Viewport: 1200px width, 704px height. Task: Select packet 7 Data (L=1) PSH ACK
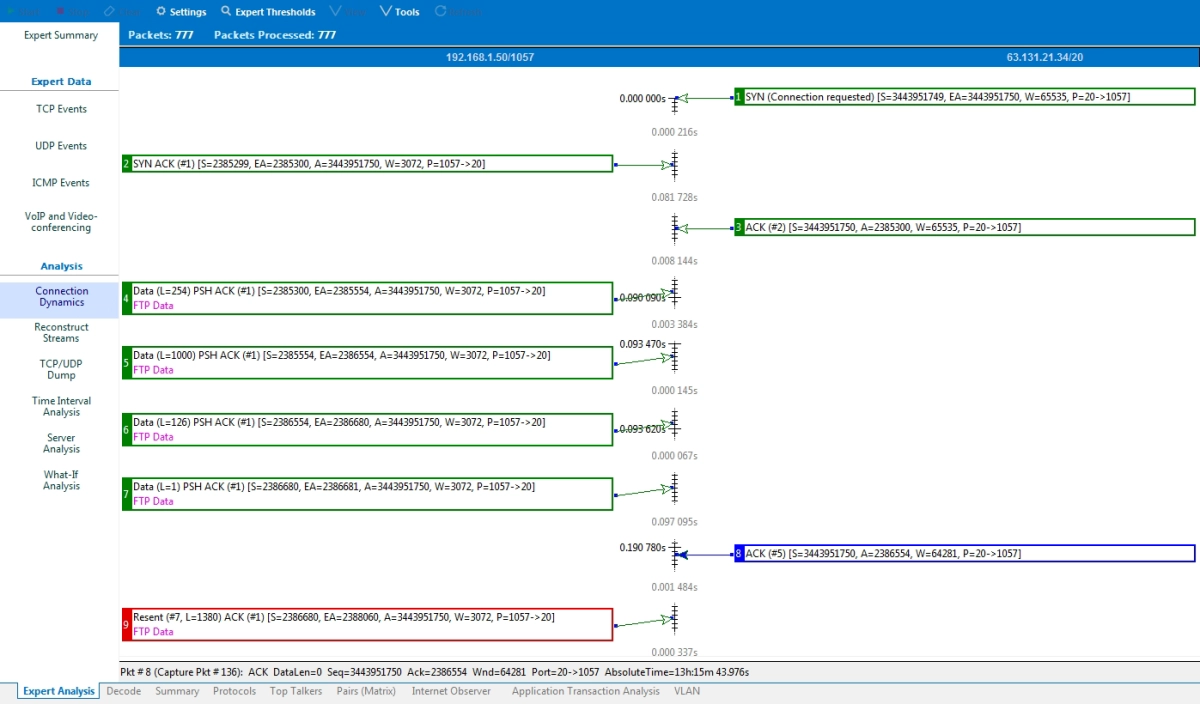pyautogui.click(x=367, y=494)
